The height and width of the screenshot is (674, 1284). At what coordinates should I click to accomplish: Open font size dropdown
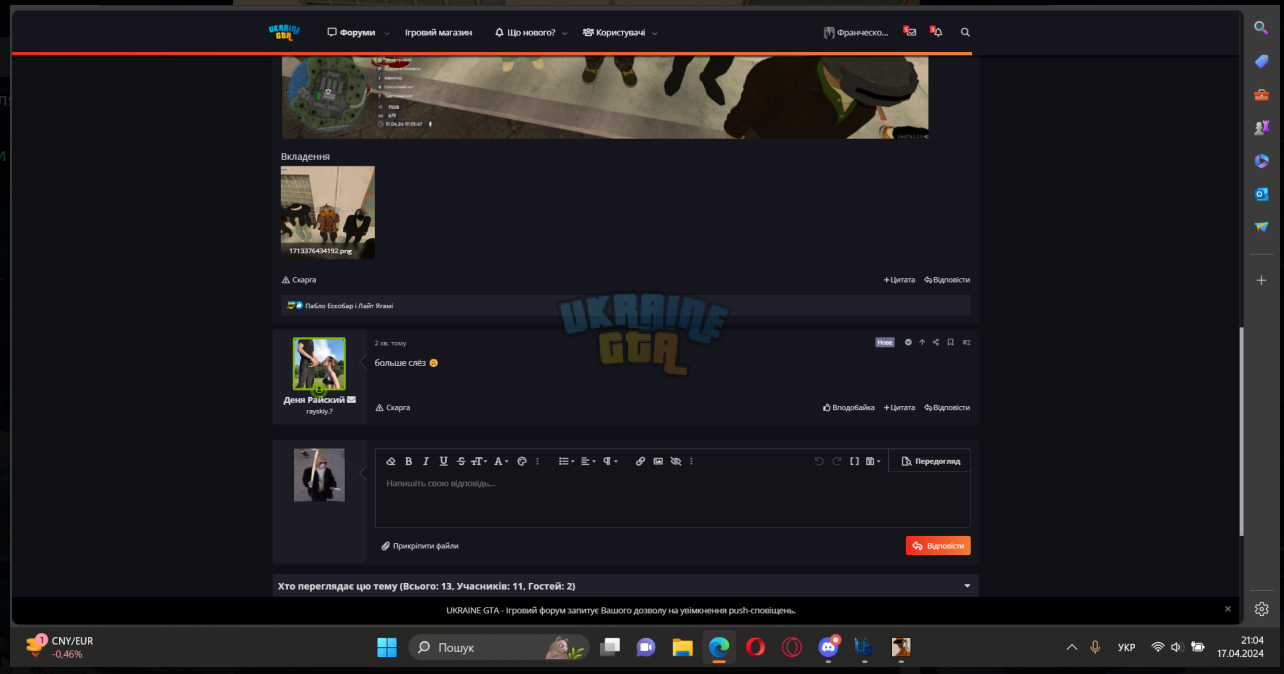click(x=479, y=461)
